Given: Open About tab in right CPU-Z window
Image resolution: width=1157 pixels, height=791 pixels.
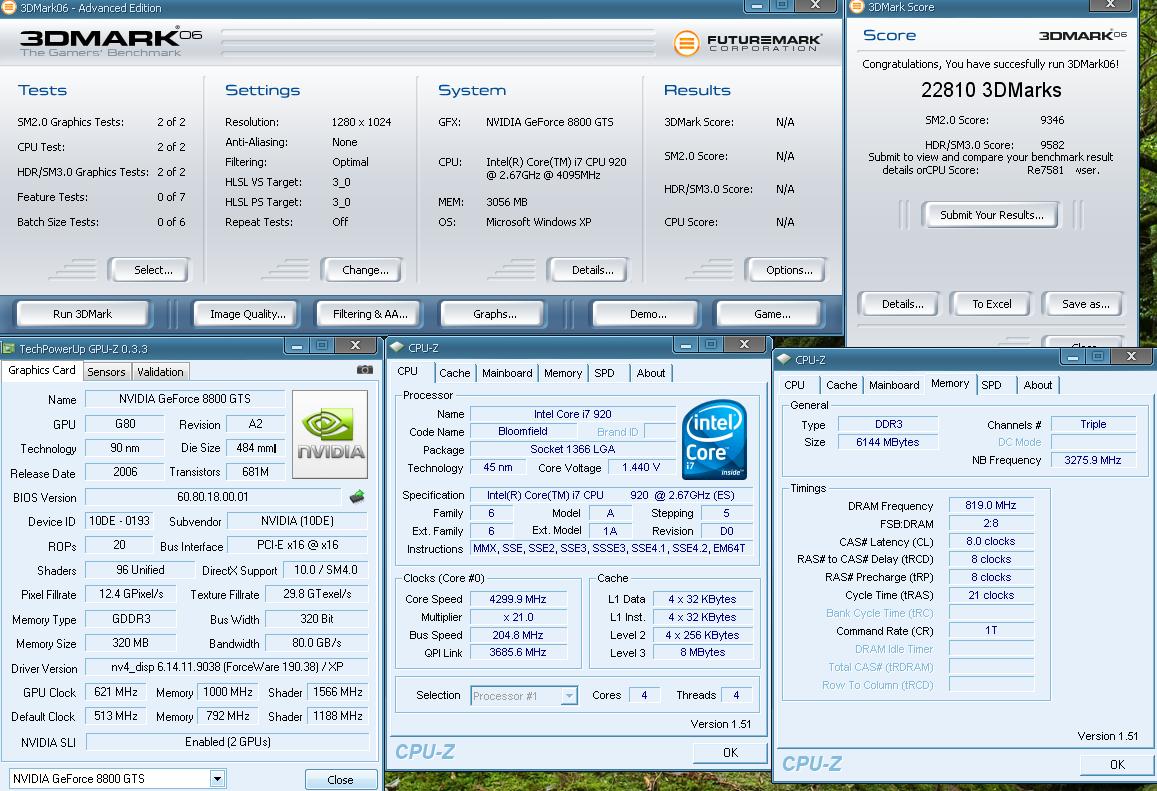Looking at the screenshot, I should click(x=1038, y=385).
